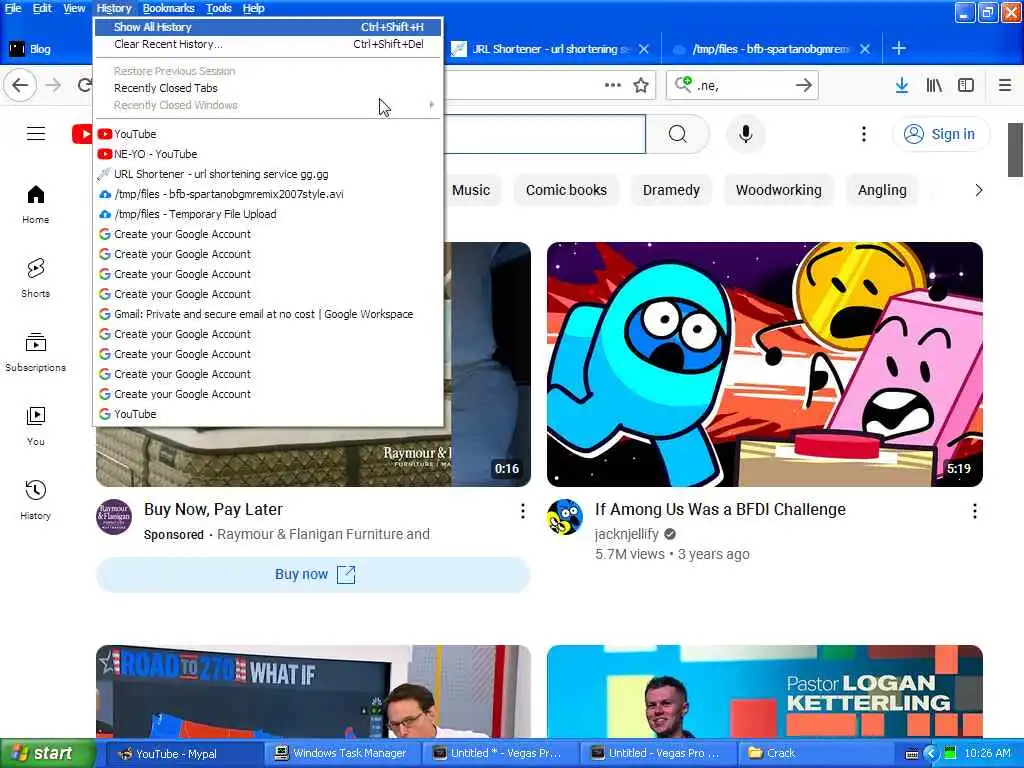The width and height of the screenshot is (1024, 768).
Task: Open the Library bookshelf icon
Action: coord(934,85)
